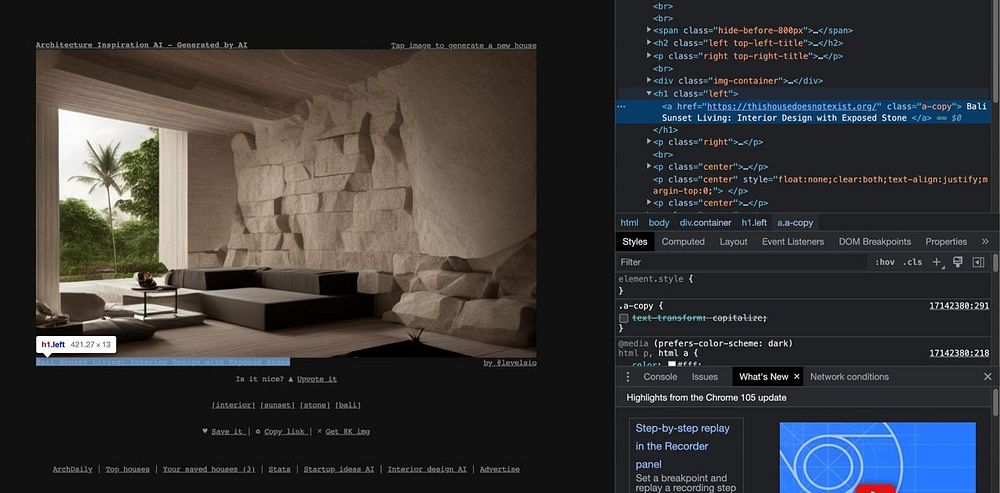The width and height of the screenshot is (1000, 493).
Task: Open the rendering emulation paint-roller icon
Action: (957, 261)
